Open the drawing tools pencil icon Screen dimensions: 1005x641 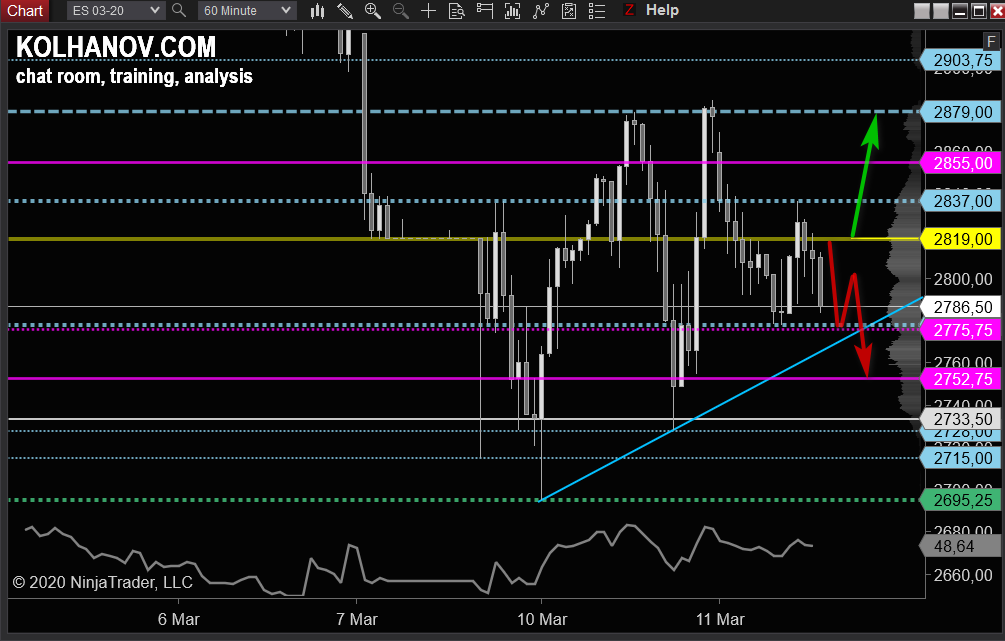(x=345, y=11)
